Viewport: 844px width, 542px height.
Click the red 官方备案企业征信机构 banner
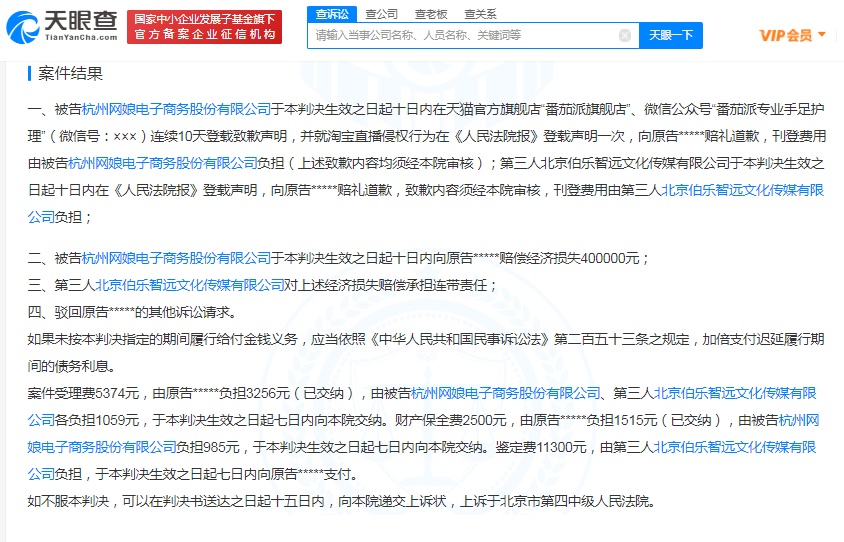(205, 26)
